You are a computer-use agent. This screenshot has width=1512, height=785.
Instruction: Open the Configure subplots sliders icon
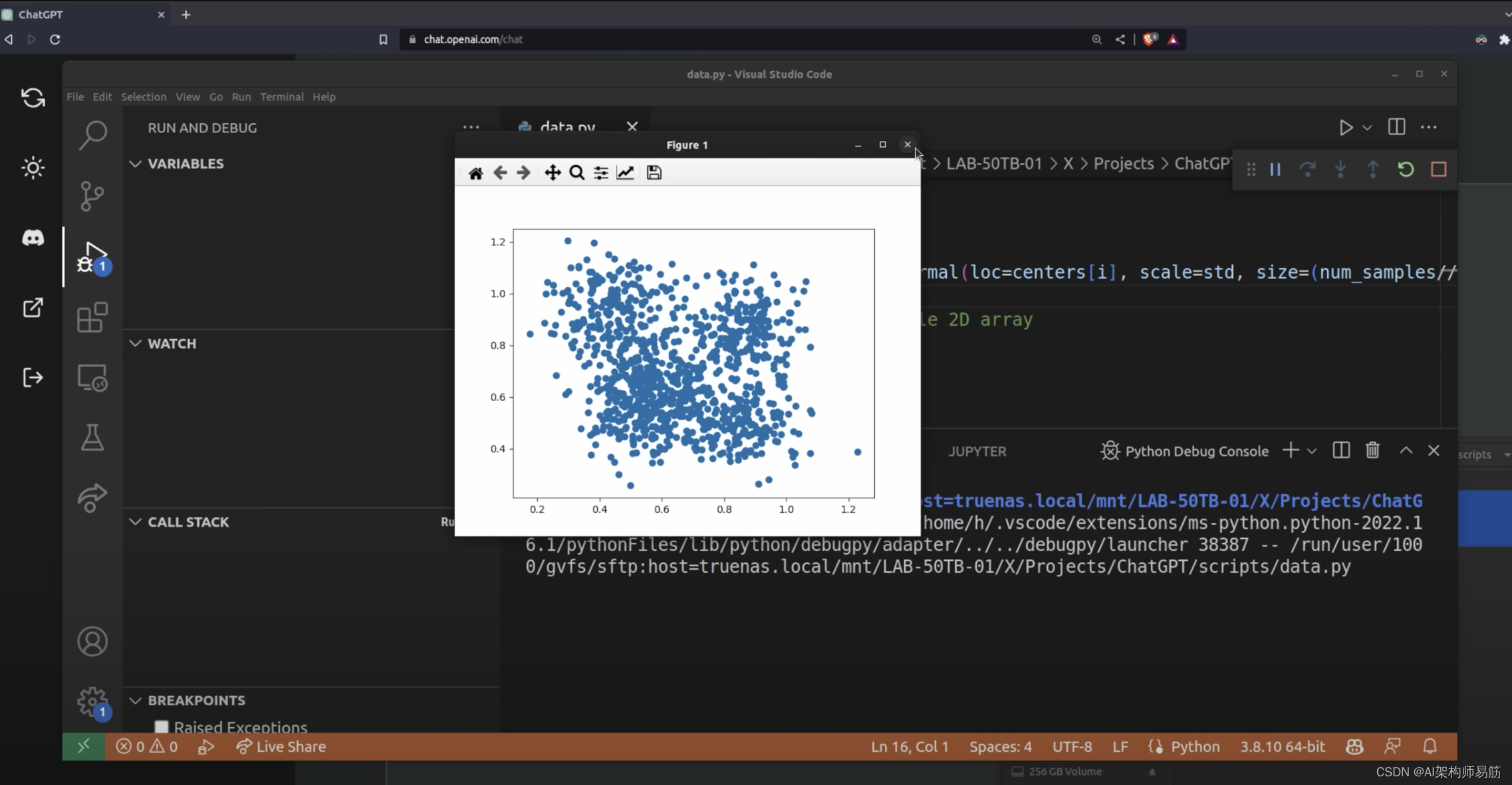point(600,173)
